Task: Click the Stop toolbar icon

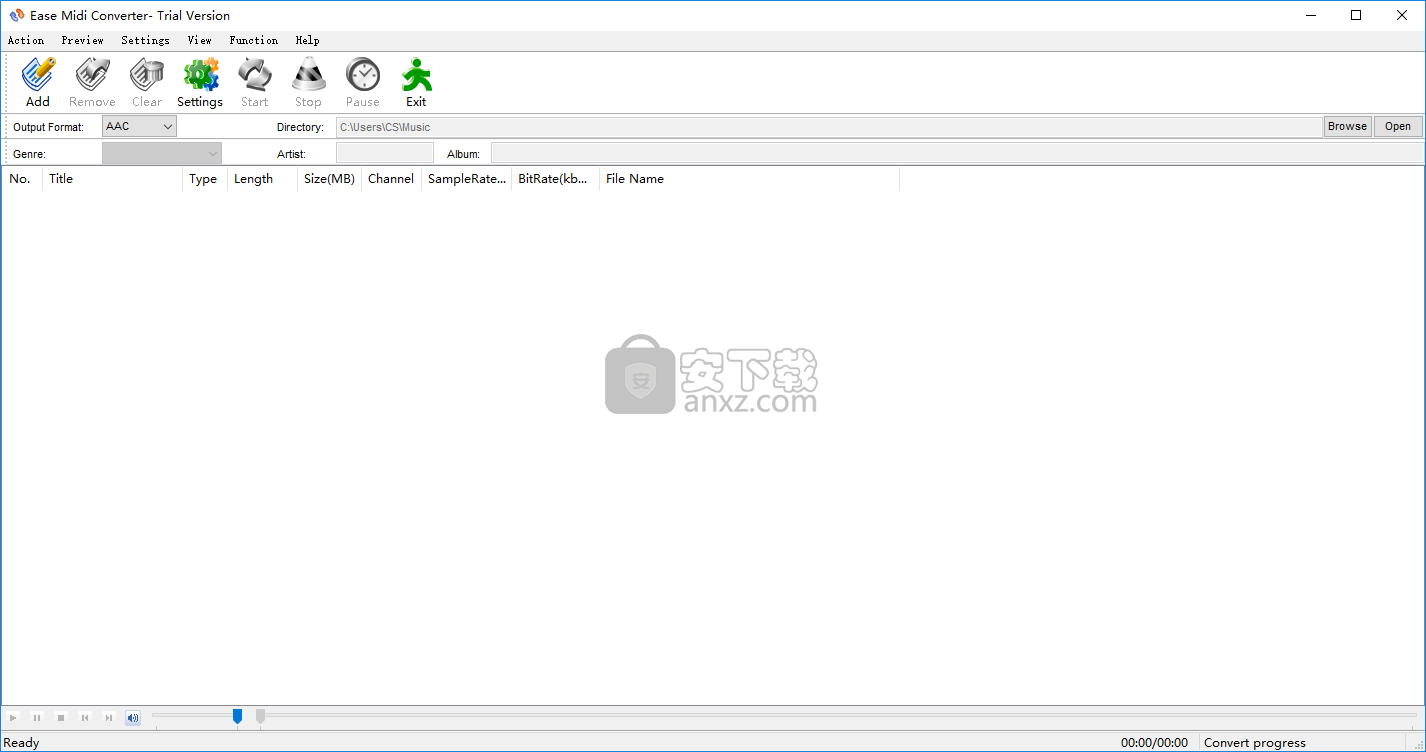Action: [x=308, y=82]
